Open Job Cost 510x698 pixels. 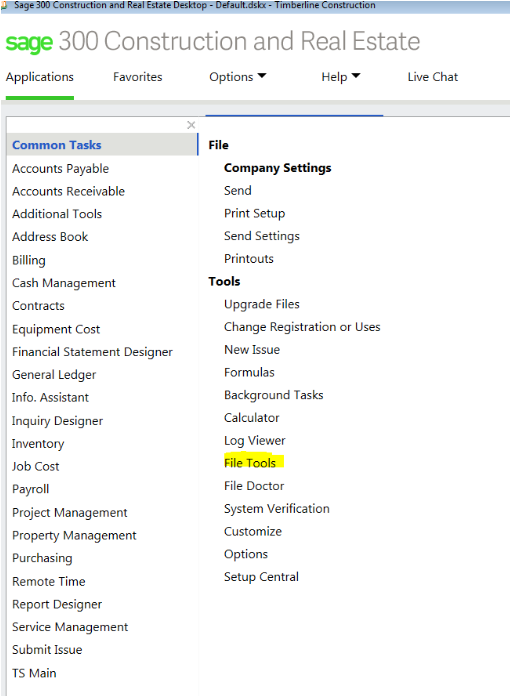(36, 467)
